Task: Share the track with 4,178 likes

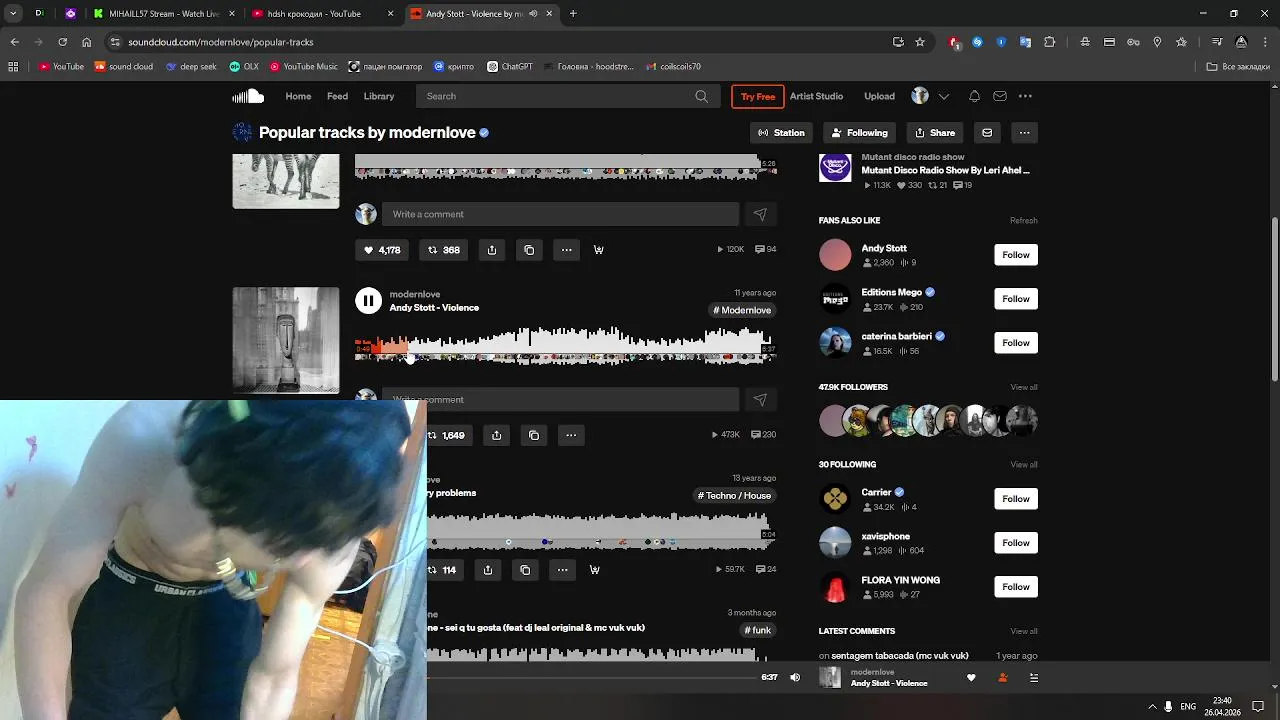Action: pyautogui.click(x=492, y=250)
